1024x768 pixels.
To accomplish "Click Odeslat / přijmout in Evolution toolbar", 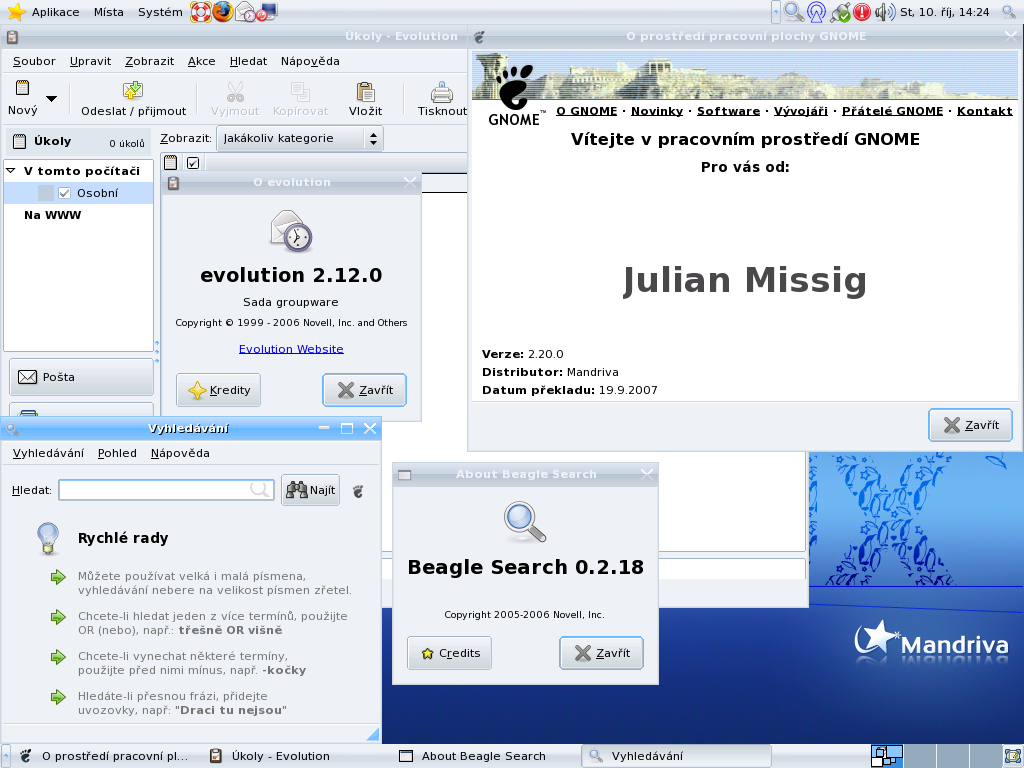I will 133,99.
